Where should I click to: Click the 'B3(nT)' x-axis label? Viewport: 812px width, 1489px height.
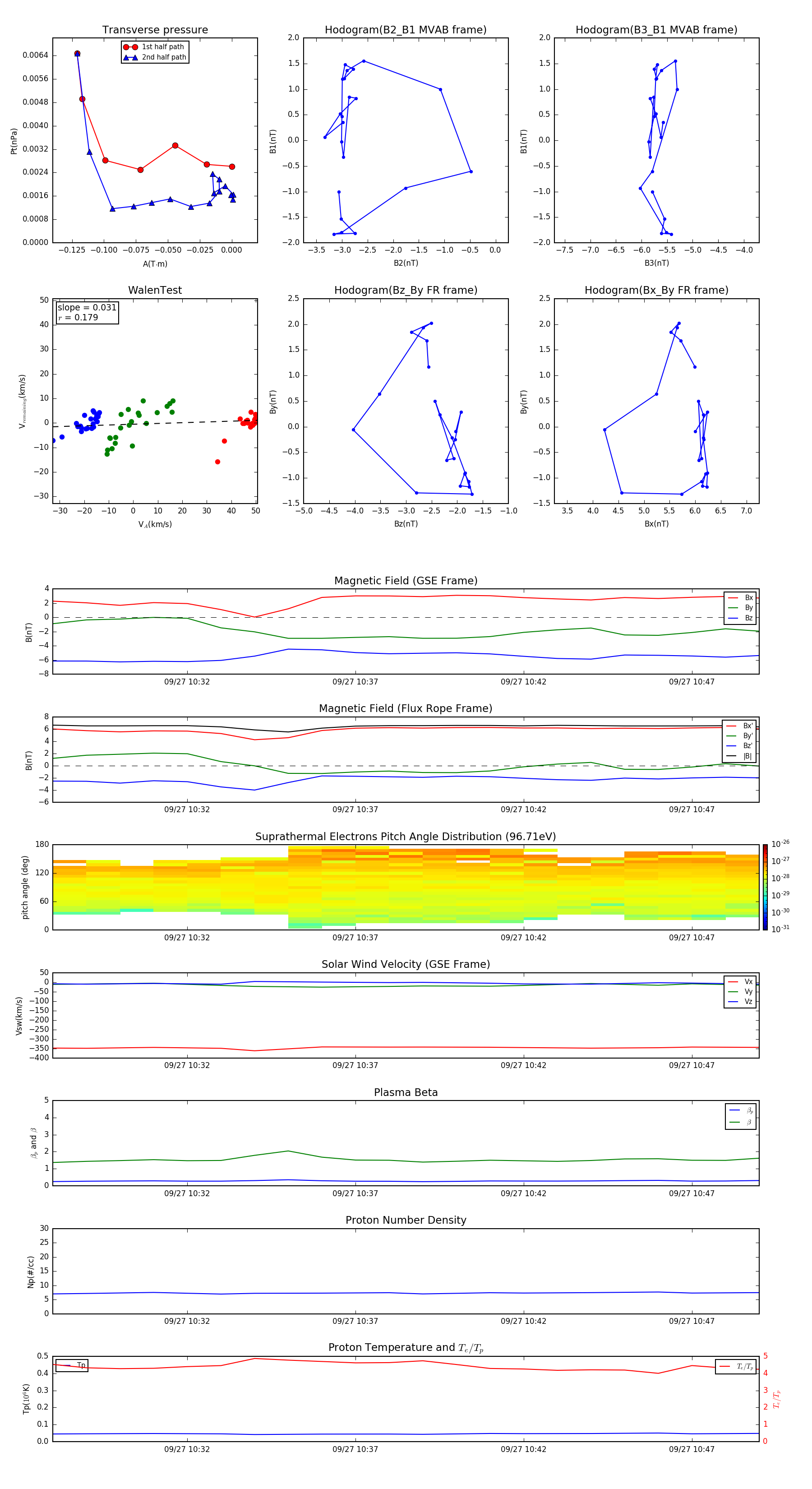[x=656, y=263]
